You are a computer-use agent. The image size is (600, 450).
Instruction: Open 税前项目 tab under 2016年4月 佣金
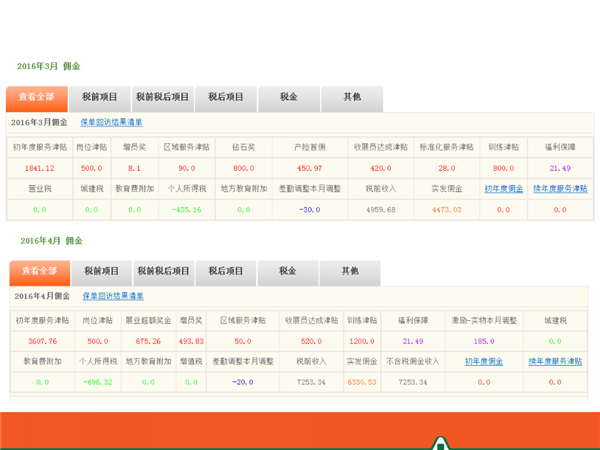[x=101, y=271]
